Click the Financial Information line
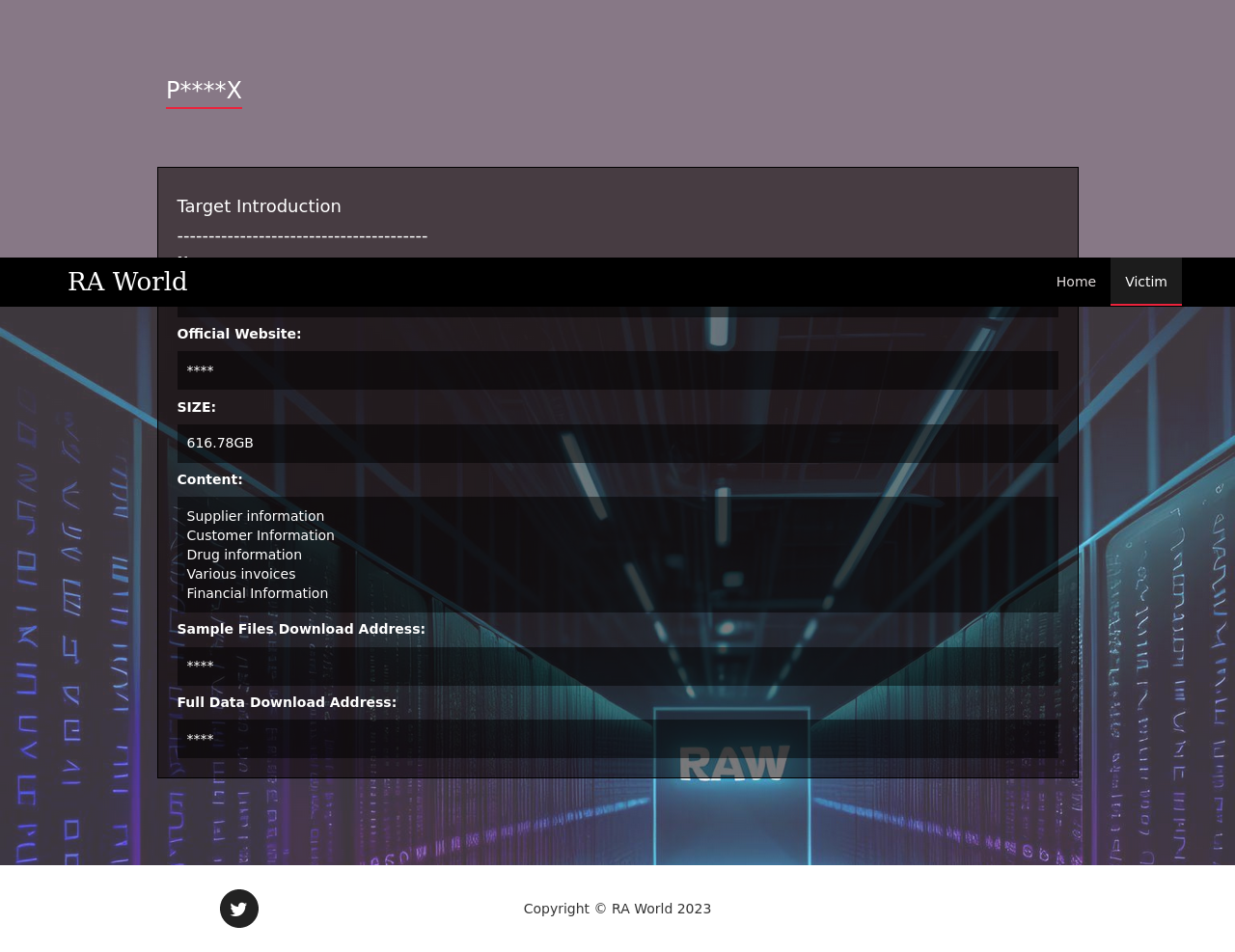Viewport: 1235px width, 952px height. [x=257, y=593]
